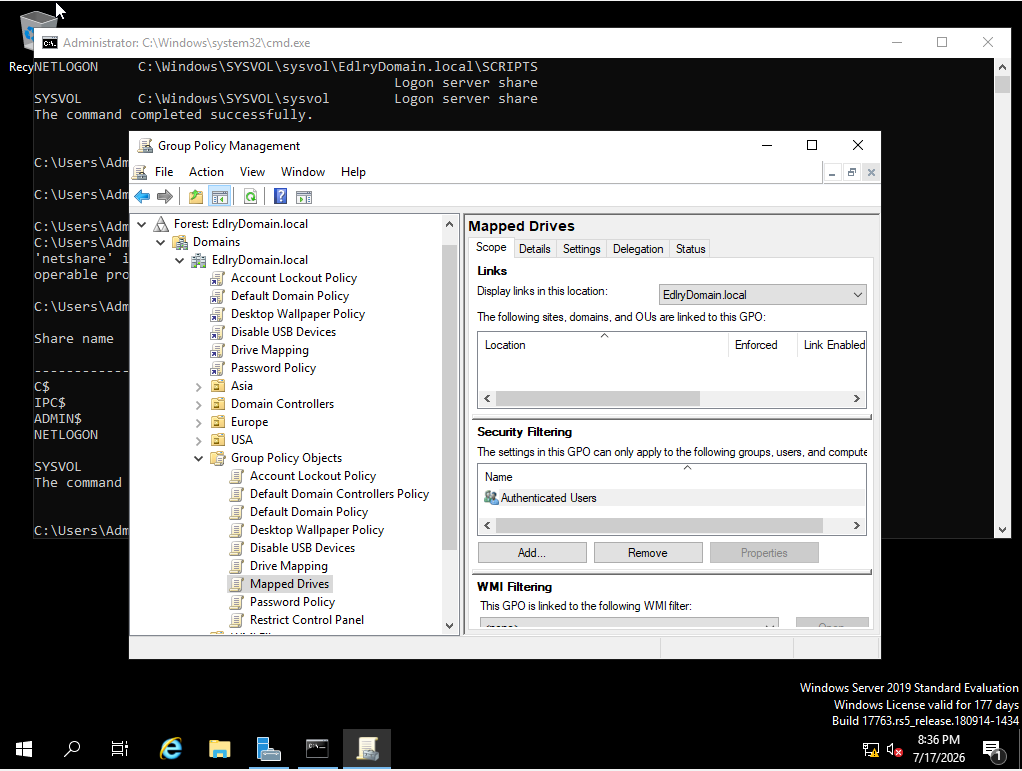Click the Refresh toolbar icon
The image size is (1022, 771).
(250, 196)
